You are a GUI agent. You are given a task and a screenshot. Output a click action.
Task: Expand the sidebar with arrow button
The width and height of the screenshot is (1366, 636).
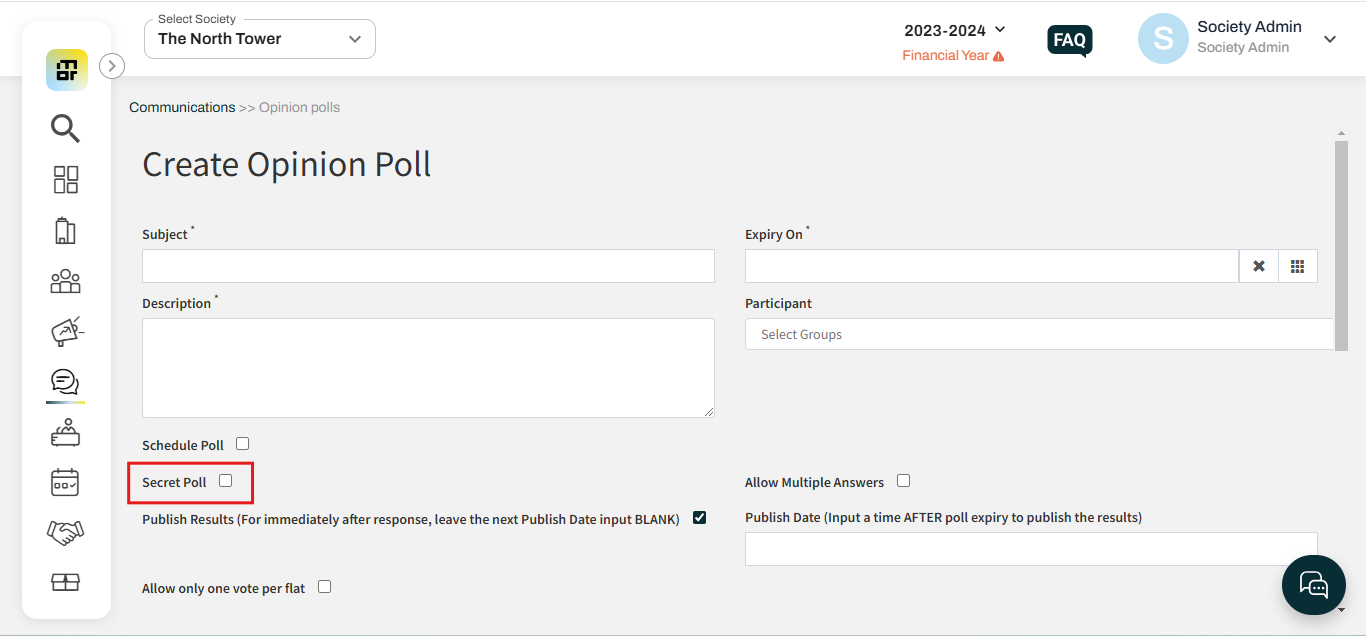click(112, 66)
